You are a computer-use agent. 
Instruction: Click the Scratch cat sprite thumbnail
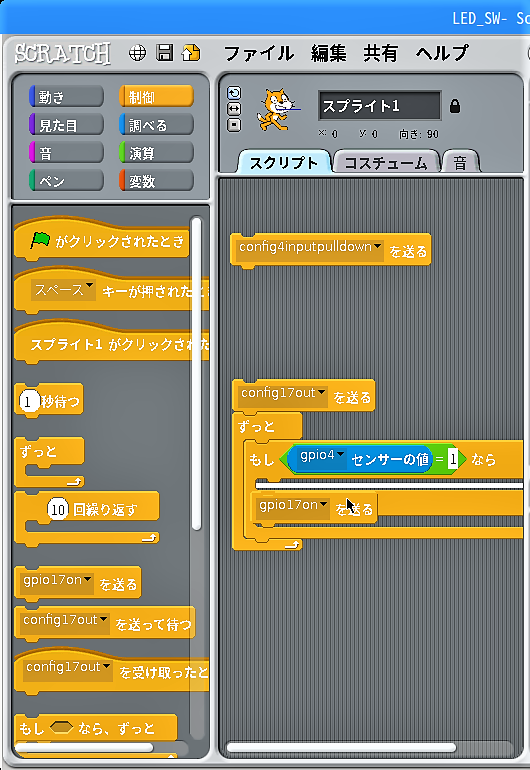coord(278,109)
